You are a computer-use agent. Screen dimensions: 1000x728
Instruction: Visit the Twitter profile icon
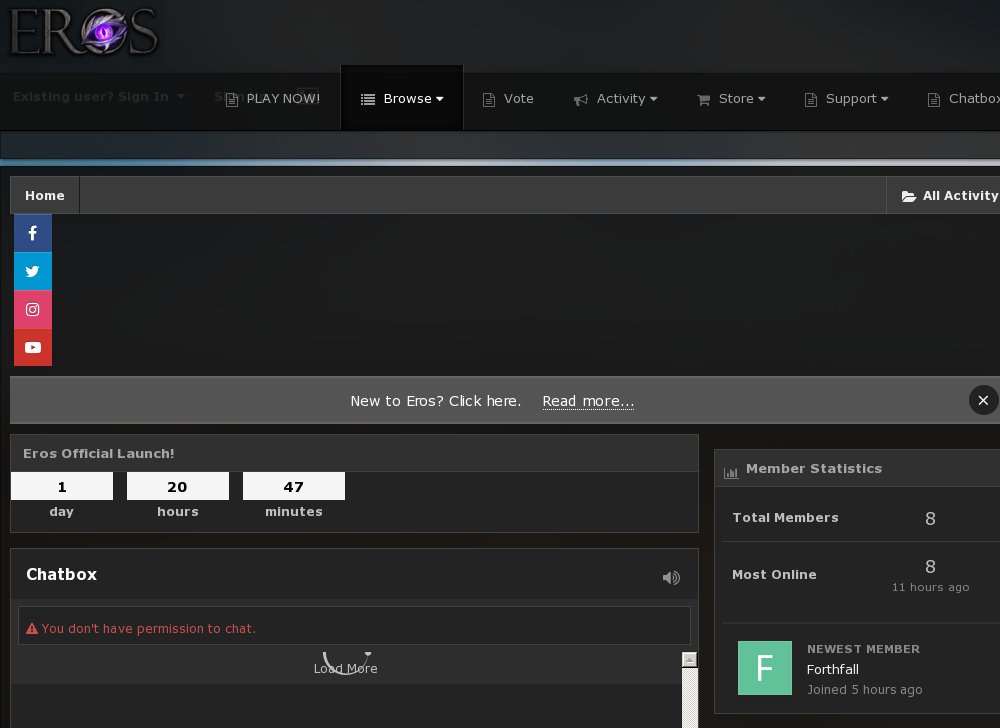pos(33,271)
